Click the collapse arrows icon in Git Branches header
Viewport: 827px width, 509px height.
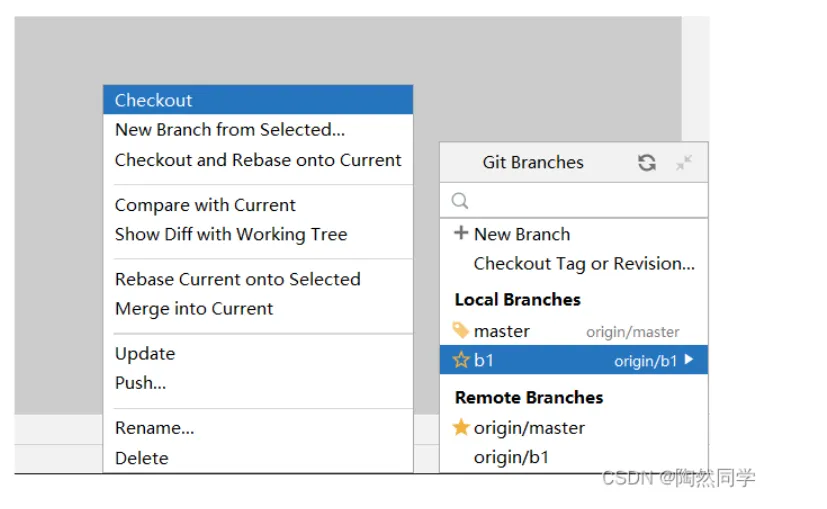point(684,162)
